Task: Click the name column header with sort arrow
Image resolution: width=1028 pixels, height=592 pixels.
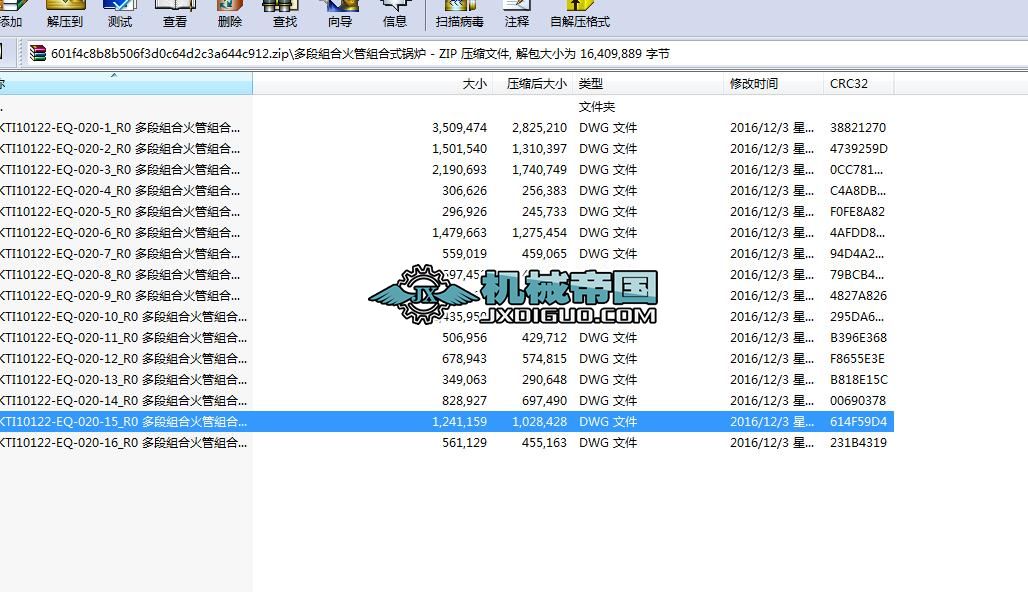Action: pos(126,83)
